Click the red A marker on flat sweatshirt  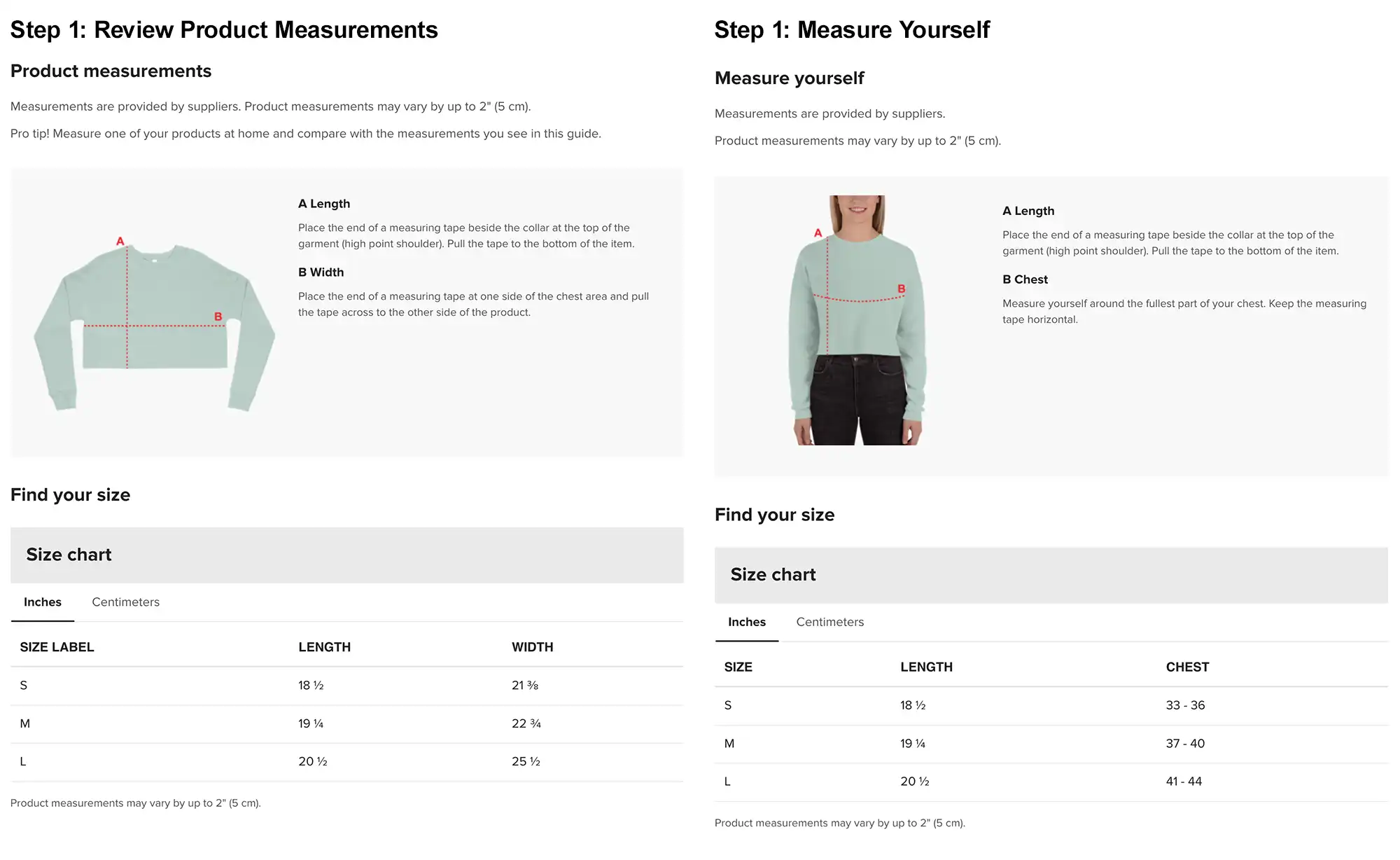coord(120,241)
